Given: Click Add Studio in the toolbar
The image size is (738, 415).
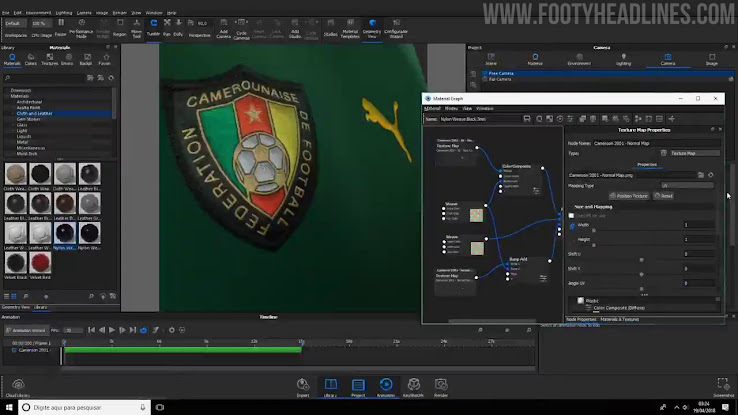Looking at the screenshot, I should [295, 29].
